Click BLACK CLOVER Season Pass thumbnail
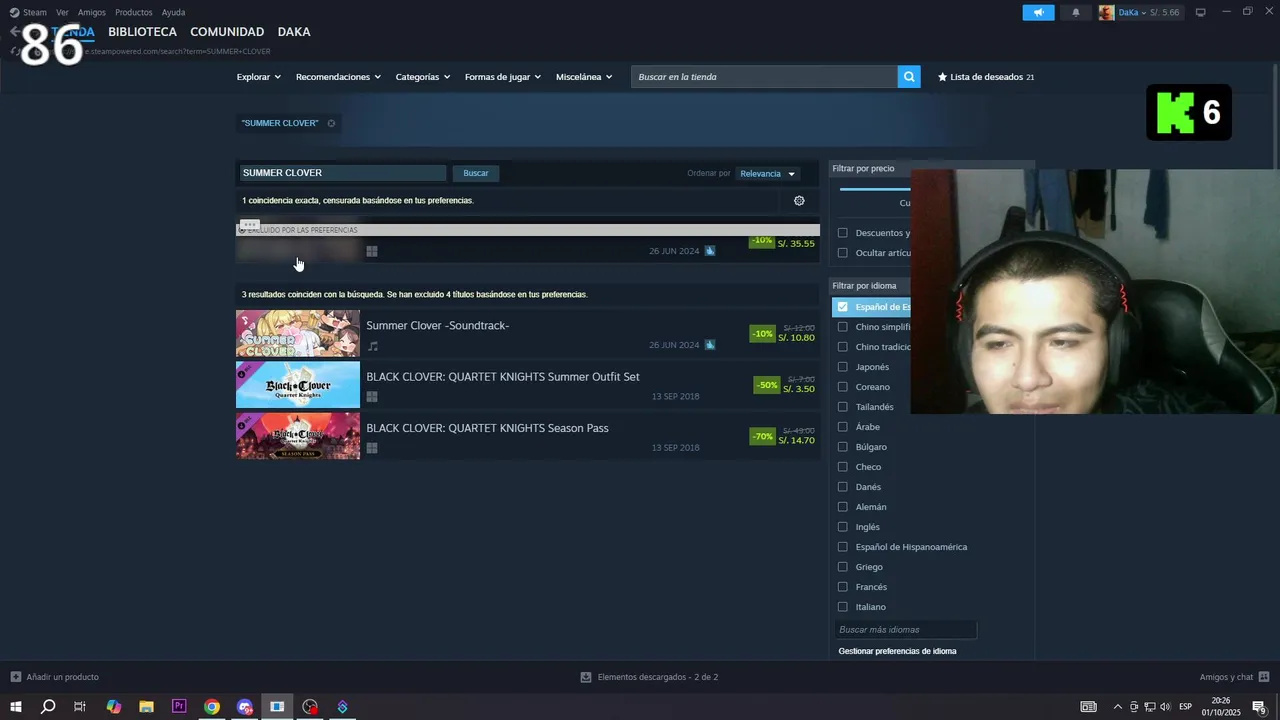Image resolution: width=1280 pixels, height=720 pixels. (298, 436)
